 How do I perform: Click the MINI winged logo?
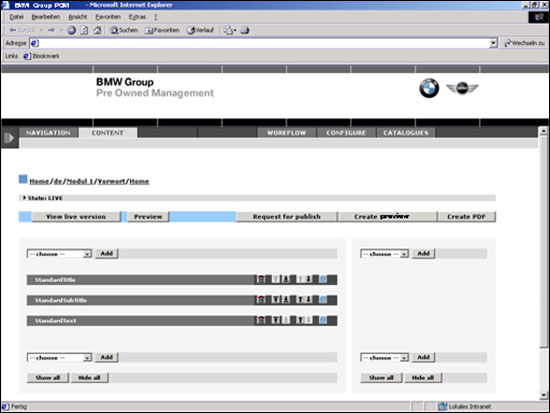coord(462,88)
